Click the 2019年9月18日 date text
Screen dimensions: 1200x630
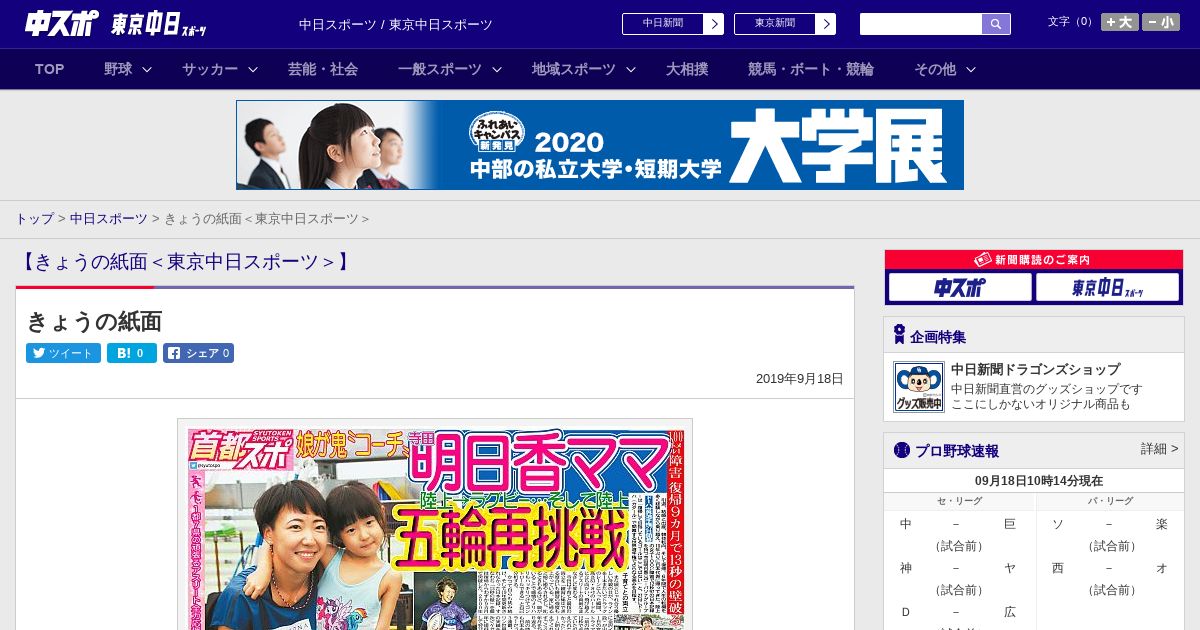pyautogui.click(x=800, y=379)
